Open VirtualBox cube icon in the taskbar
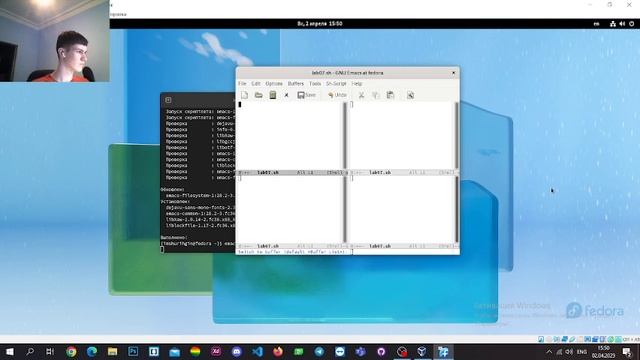Screen dimensions: 640x360 pyautogui.click(x=422, y=351)
